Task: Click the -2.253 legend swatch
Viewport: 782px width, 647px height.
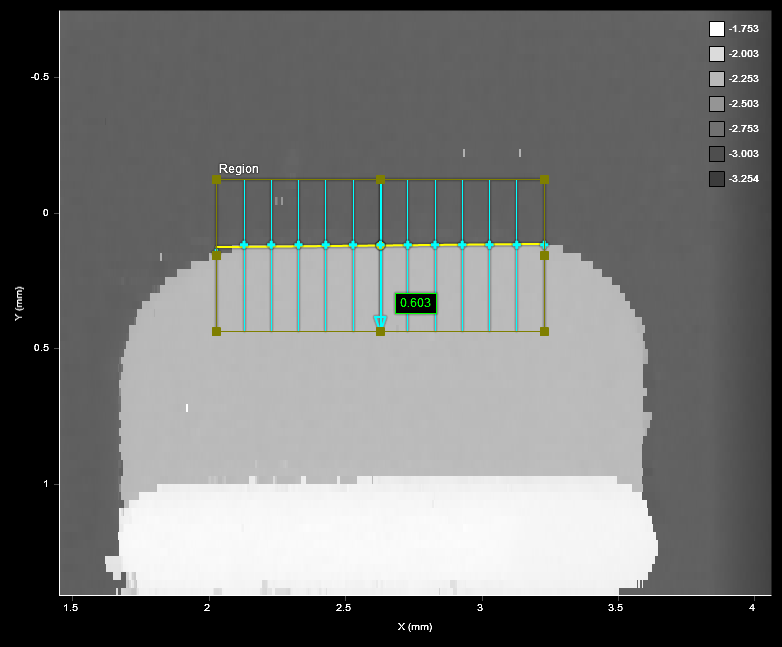Action: tap(717, 79)
